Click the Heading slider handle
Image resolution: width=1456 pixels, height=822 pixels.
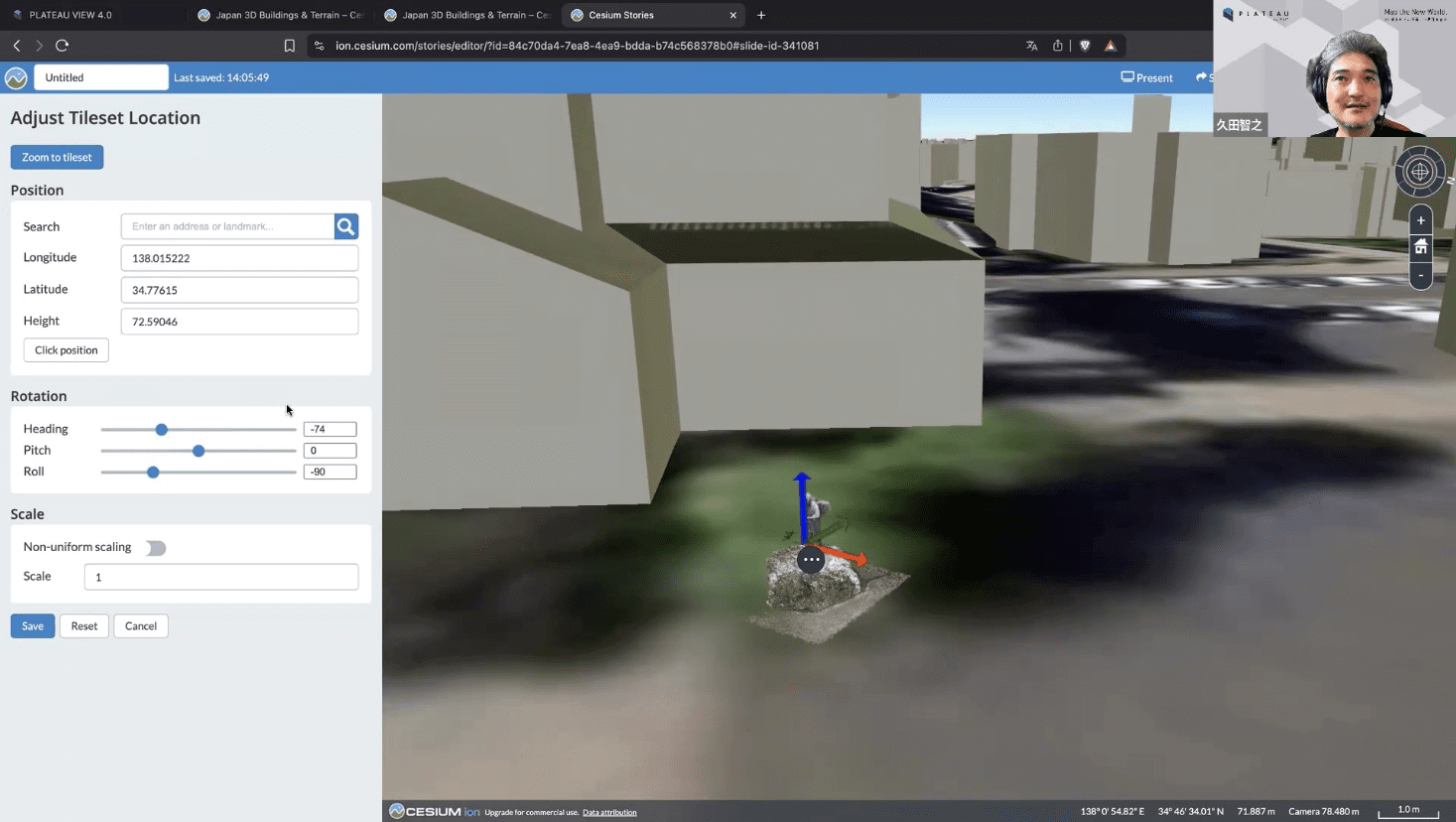point(162,430)
